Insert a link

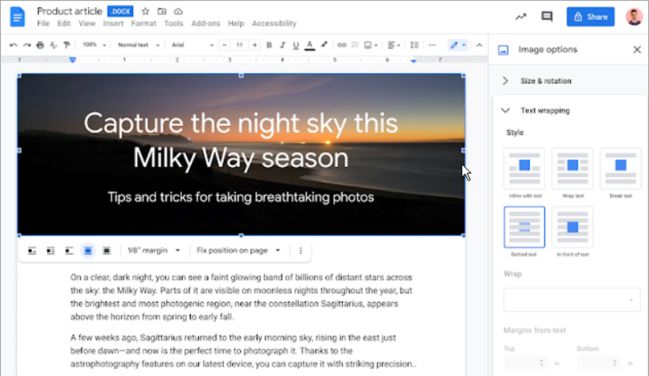click(341, 45)
